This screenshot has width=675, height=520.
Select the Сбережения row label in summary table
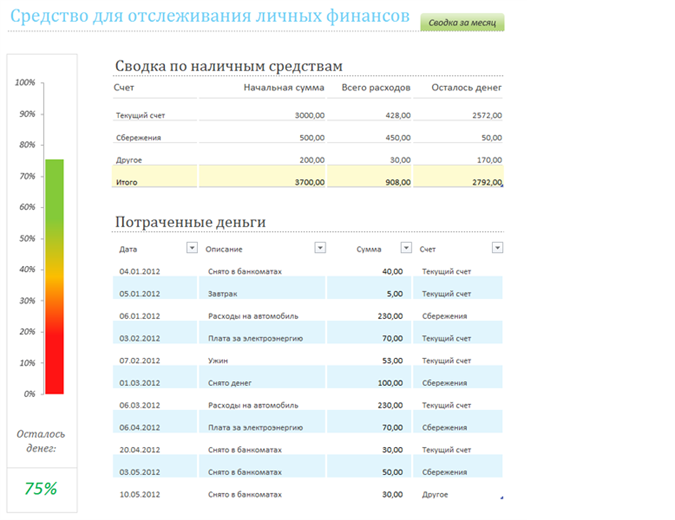(138, 138)
